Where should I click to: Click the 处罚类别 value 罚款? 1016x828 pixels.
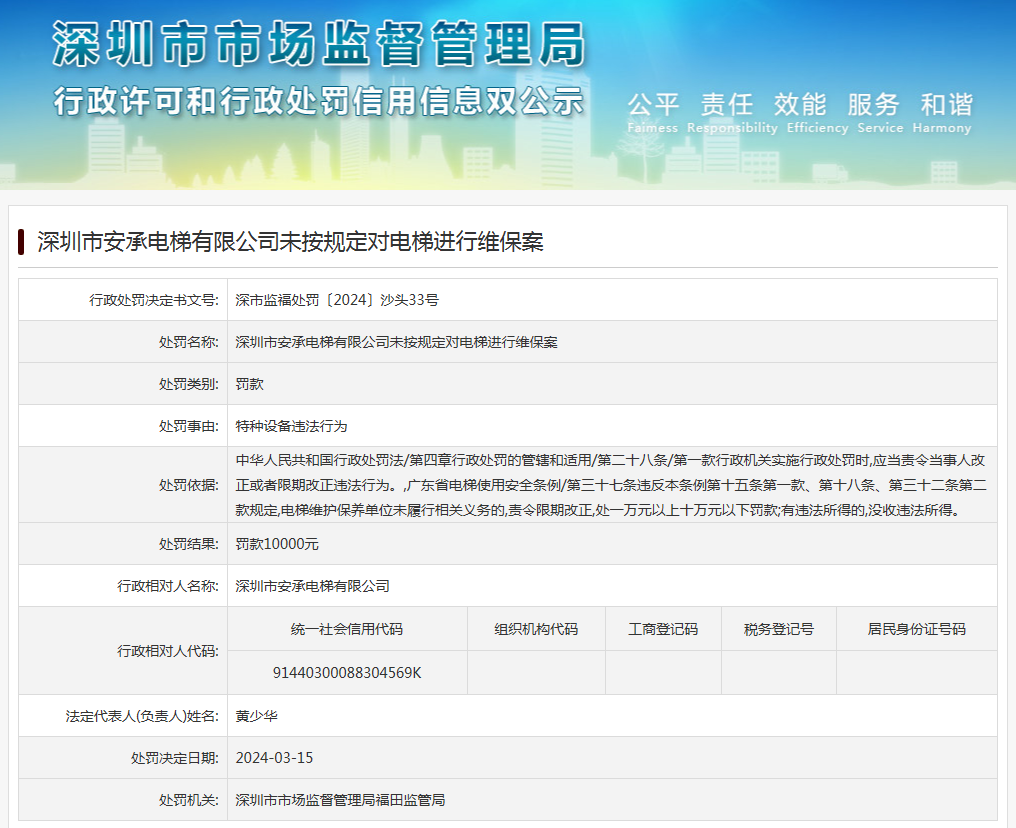250,384
